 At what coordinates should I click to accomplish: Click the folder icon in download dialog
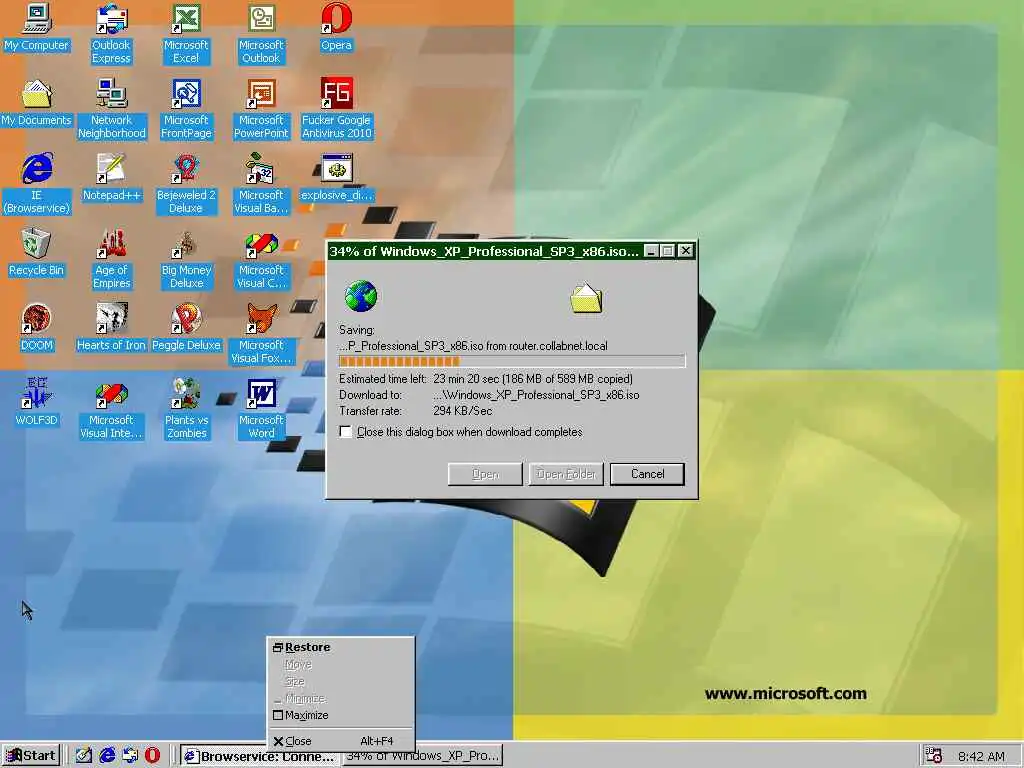click(x=586, y=298)
